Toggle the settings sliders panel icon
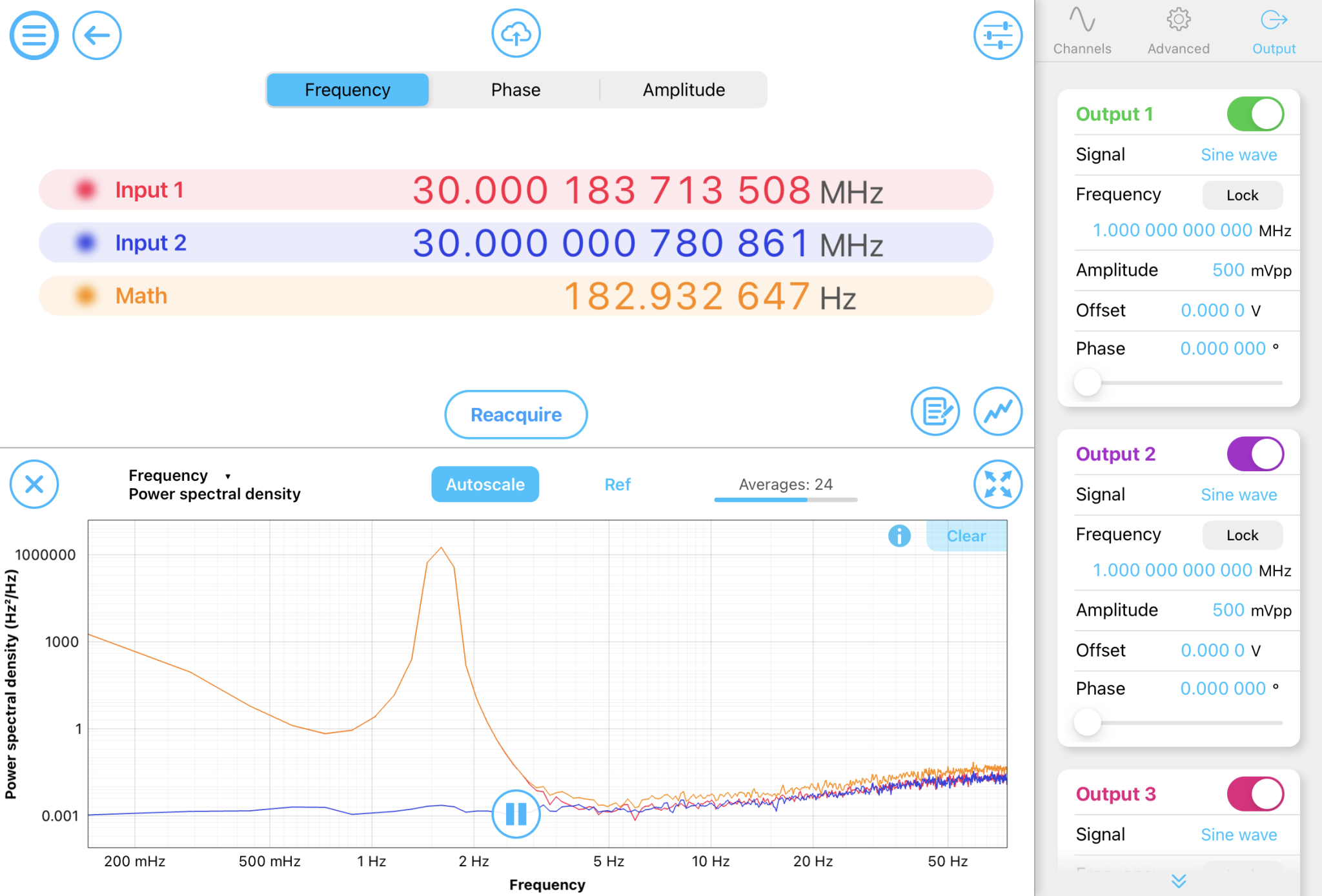 click(x=997, y=36)
